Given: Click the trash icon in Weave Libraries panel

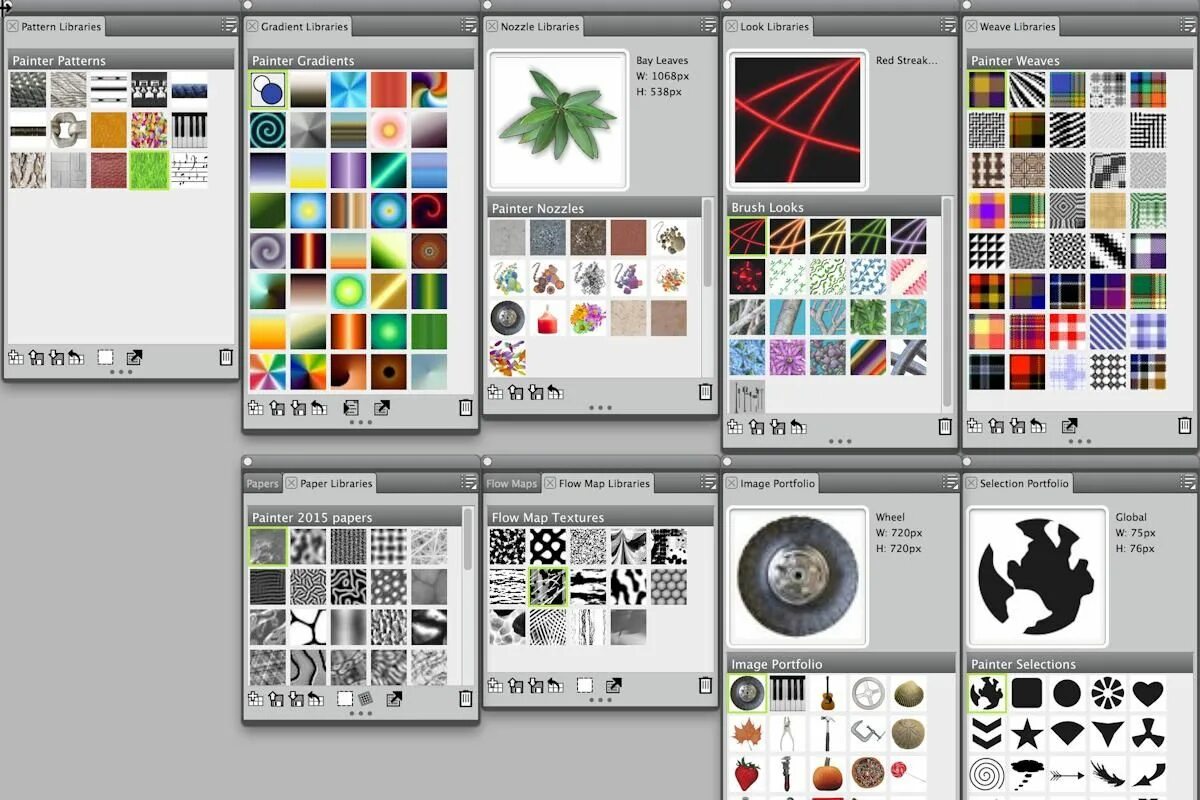Looking at the screenshot, I should 1185,425.
